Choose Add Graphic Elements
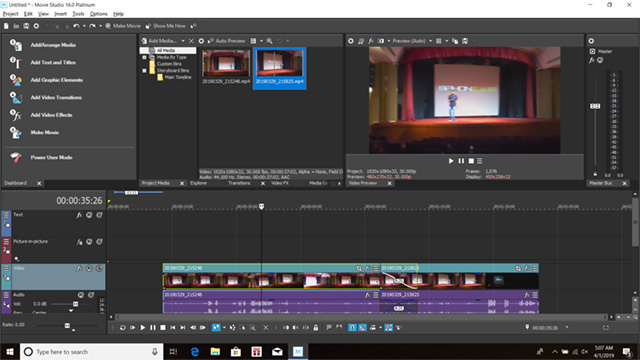The image size is (640, 360). (56, 80)
